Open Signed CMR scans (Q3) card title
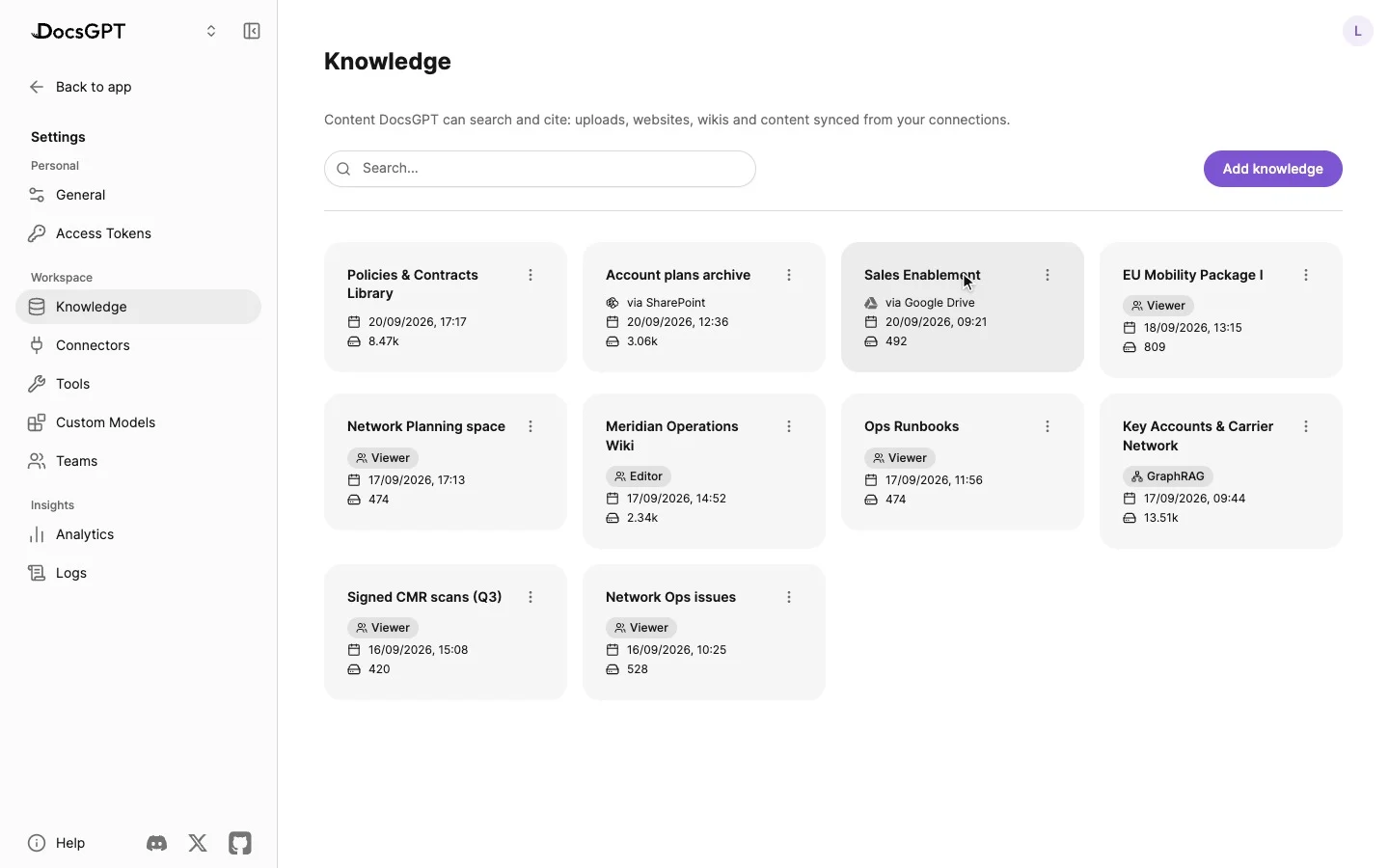Image resolution: width=1389 pixels, height=868 pixels. [424, 597]
